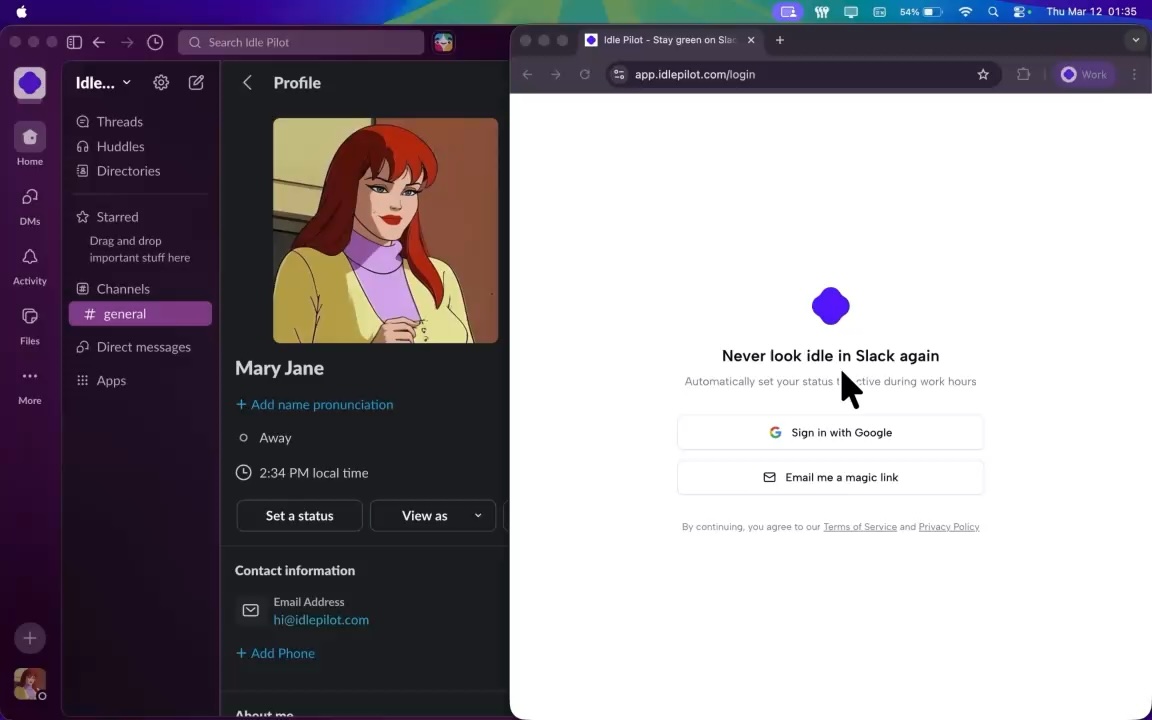
Task: Open the View as dropdown on the profile
Action: (x=432, y=515)
